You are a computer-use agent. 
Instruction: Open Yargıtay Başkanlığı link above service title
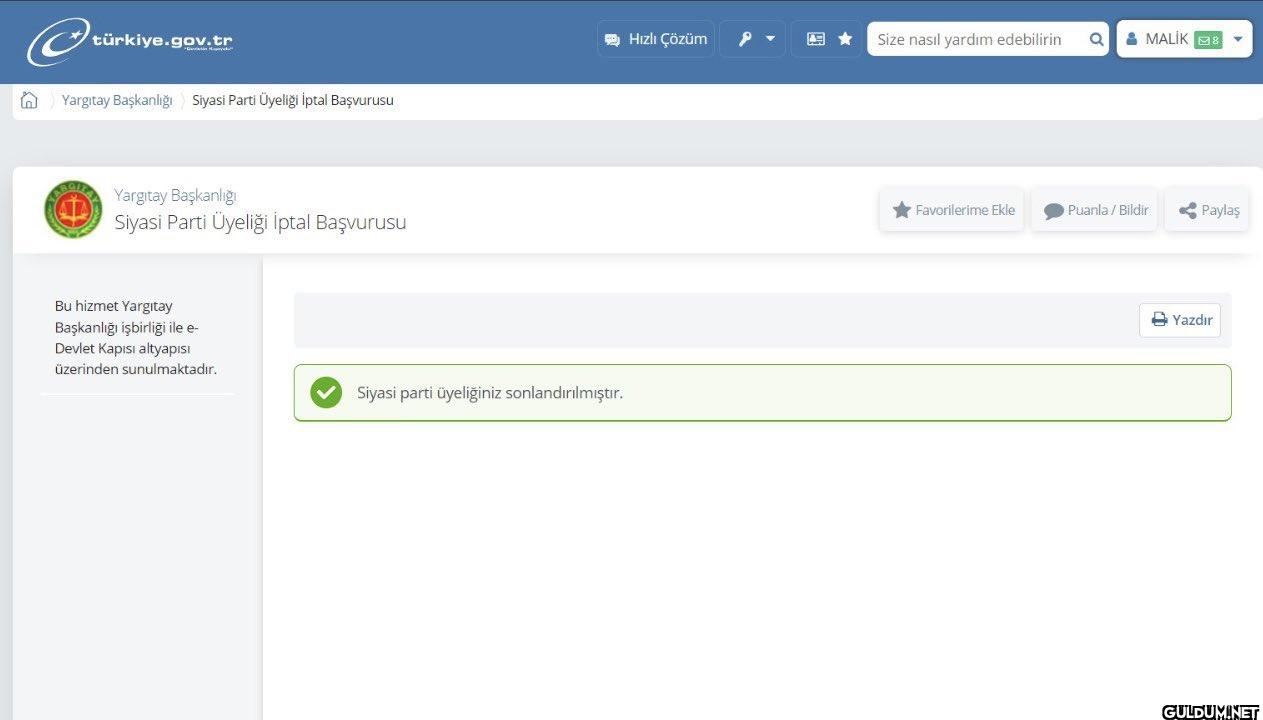coord(175,195)
